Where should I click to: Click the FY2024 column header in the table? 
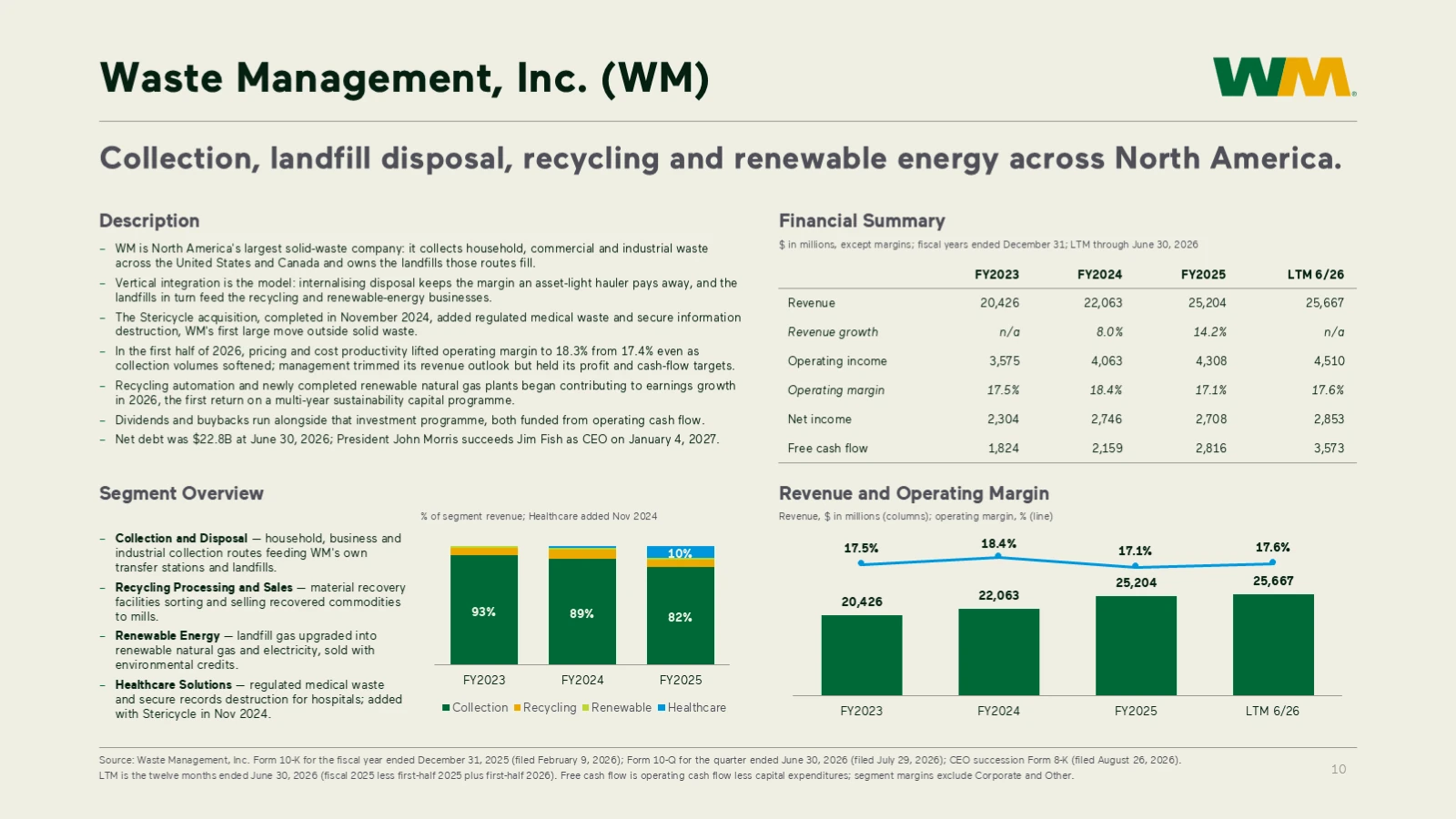point(1099,275)
